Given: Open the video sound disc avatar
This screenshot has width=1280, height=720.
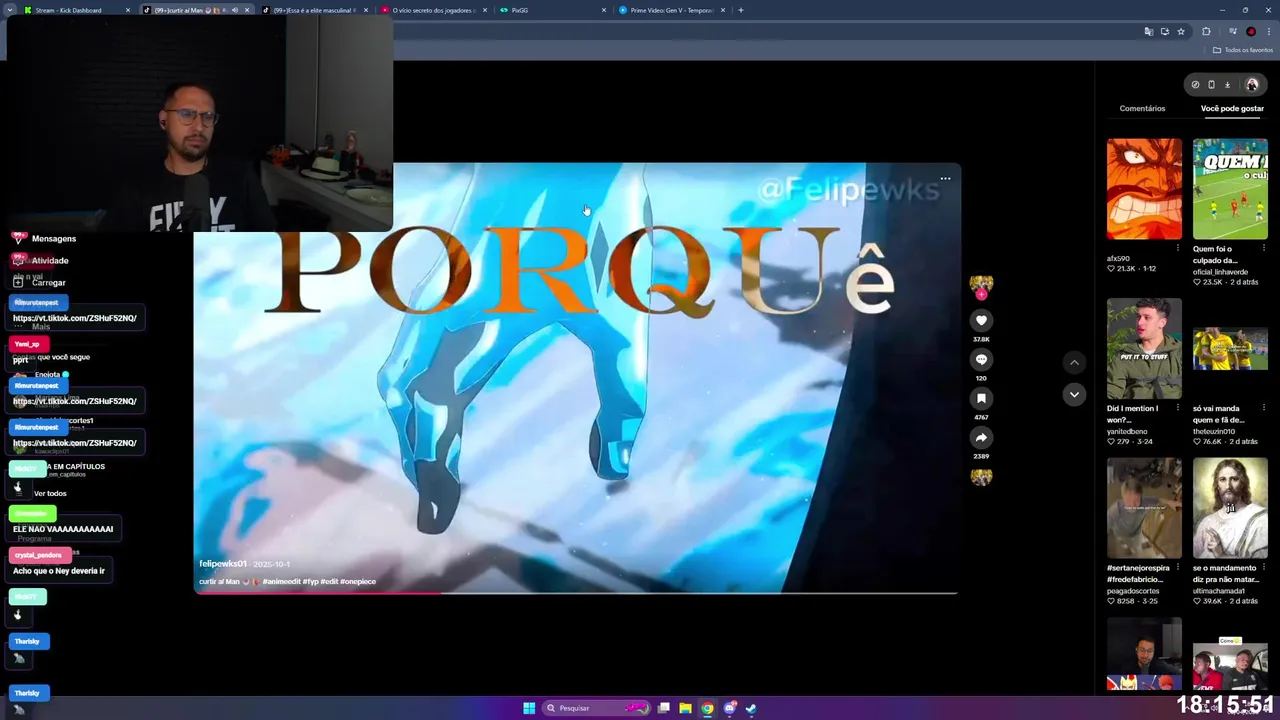Looking at the screenshot, I should click(981, 477).
